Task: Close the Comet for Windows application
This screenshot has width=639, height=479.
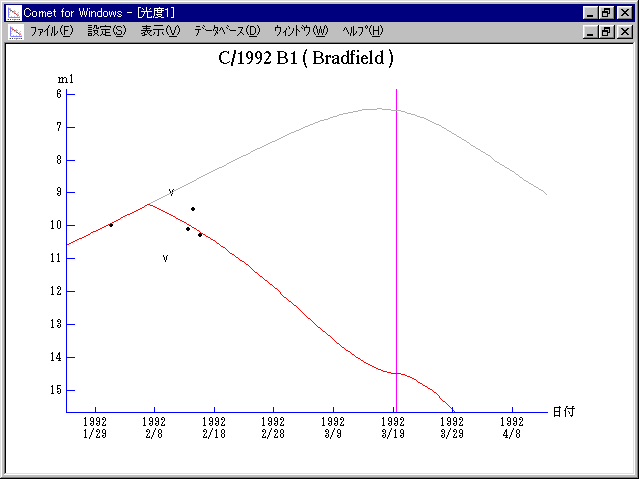Action: 624,12
